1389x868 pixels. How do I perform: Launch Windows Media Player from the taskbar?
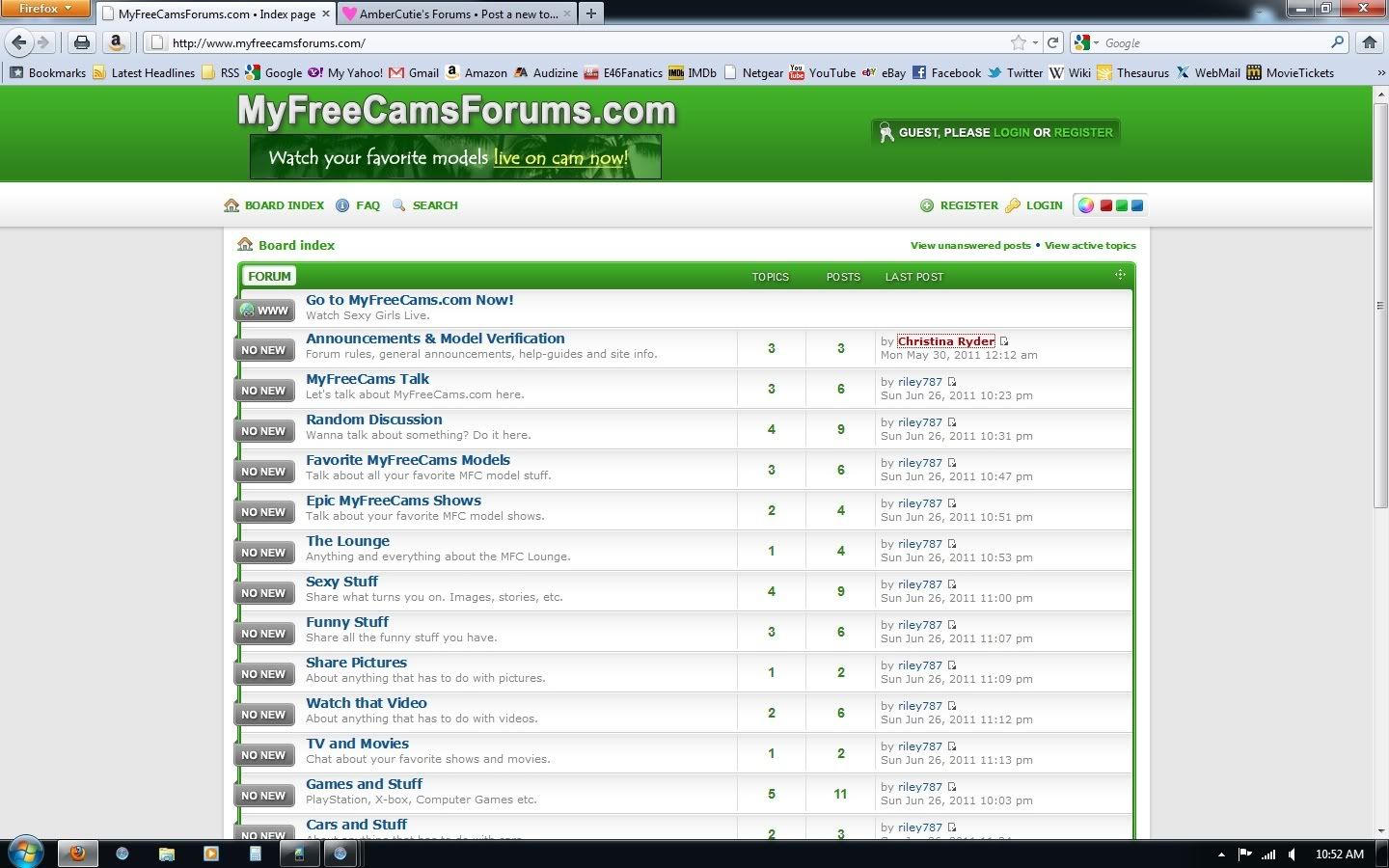(210, 854)
